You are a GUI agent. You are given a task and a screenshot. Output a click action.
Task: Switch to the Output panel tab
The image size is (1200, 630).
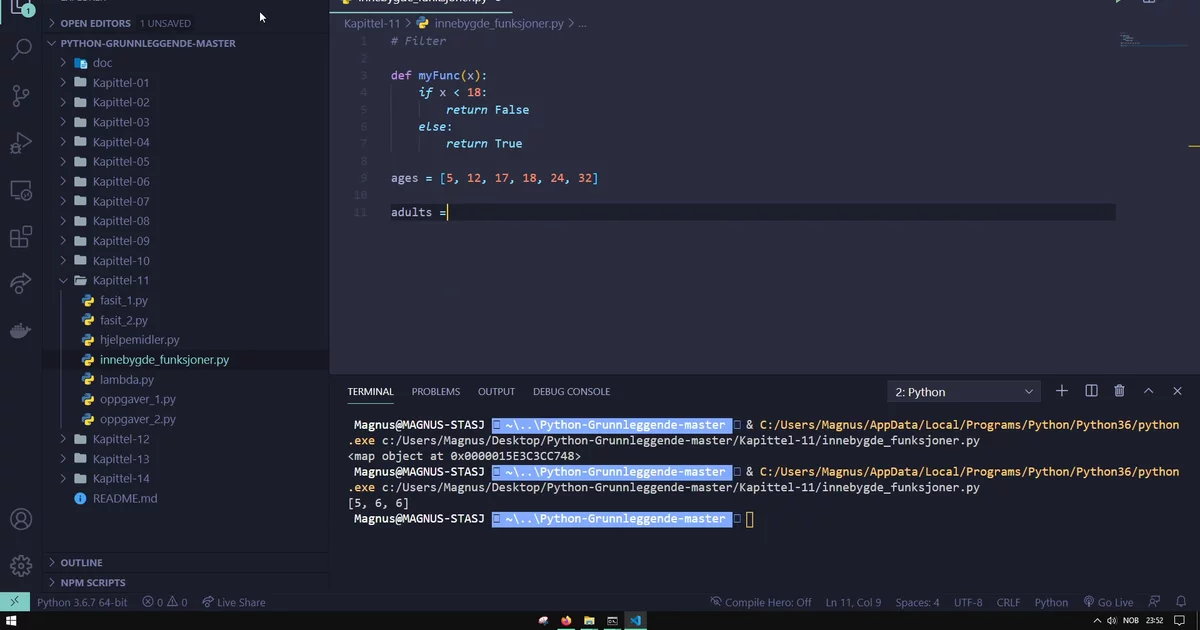tap(496, 391)
